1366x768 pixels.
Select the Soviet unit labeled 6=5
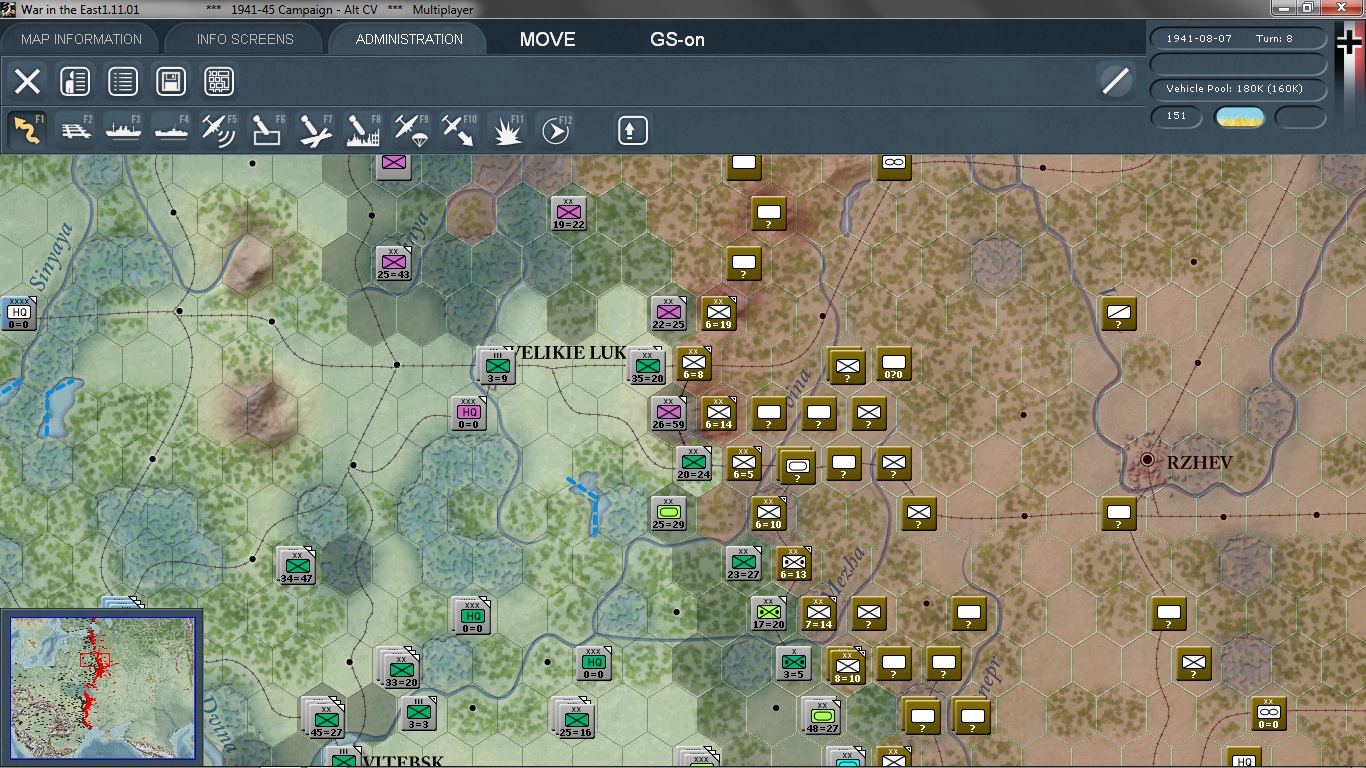743,463
